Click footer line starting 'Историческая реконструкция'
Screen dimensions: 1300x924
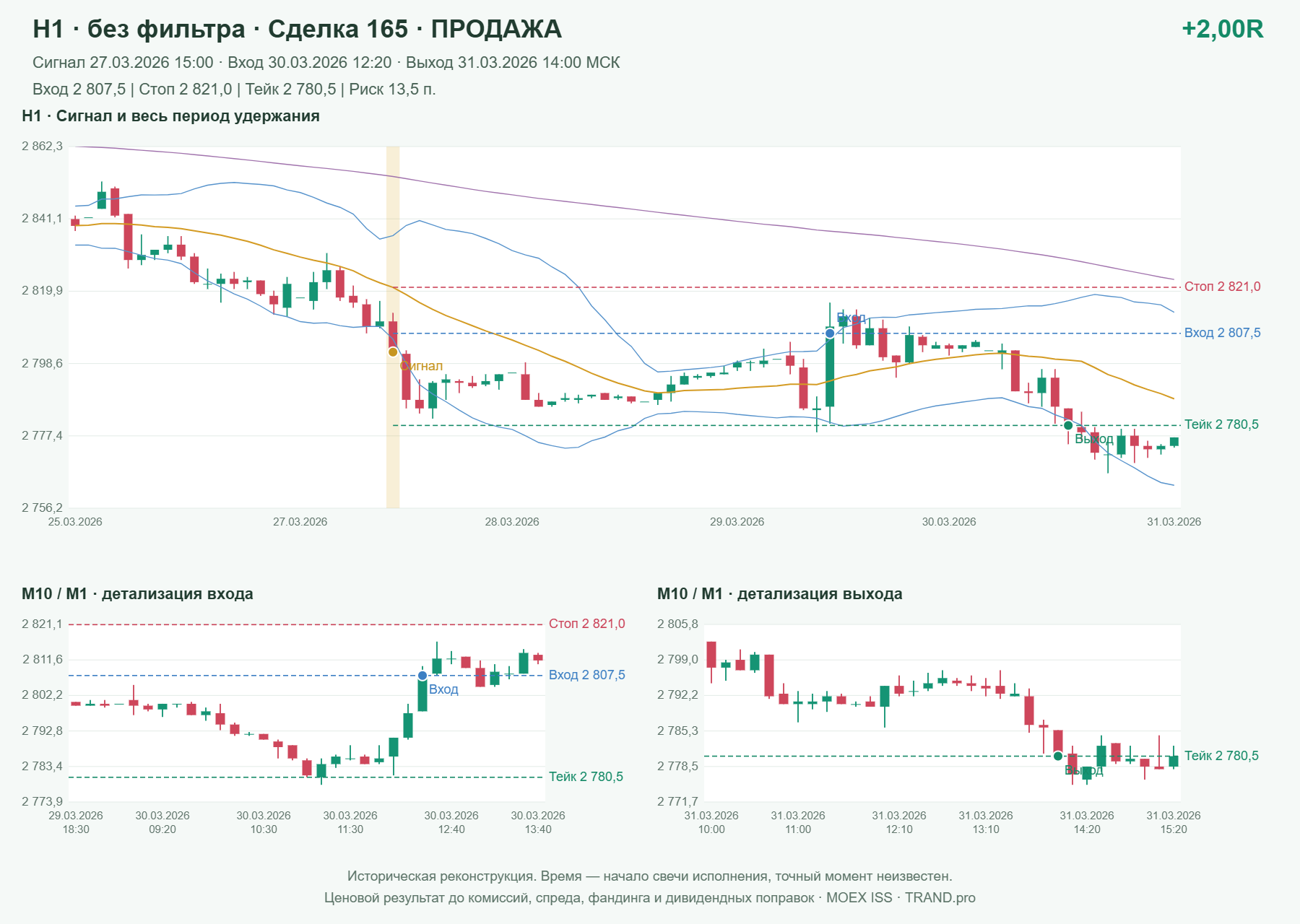(x=650, y=876)
